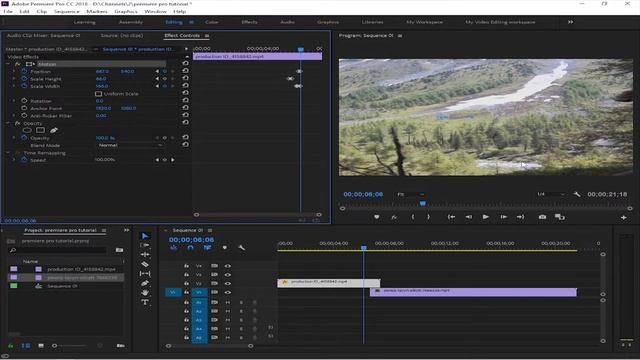
Task: Create ellipse mask under Opacity
Action: 27,130
